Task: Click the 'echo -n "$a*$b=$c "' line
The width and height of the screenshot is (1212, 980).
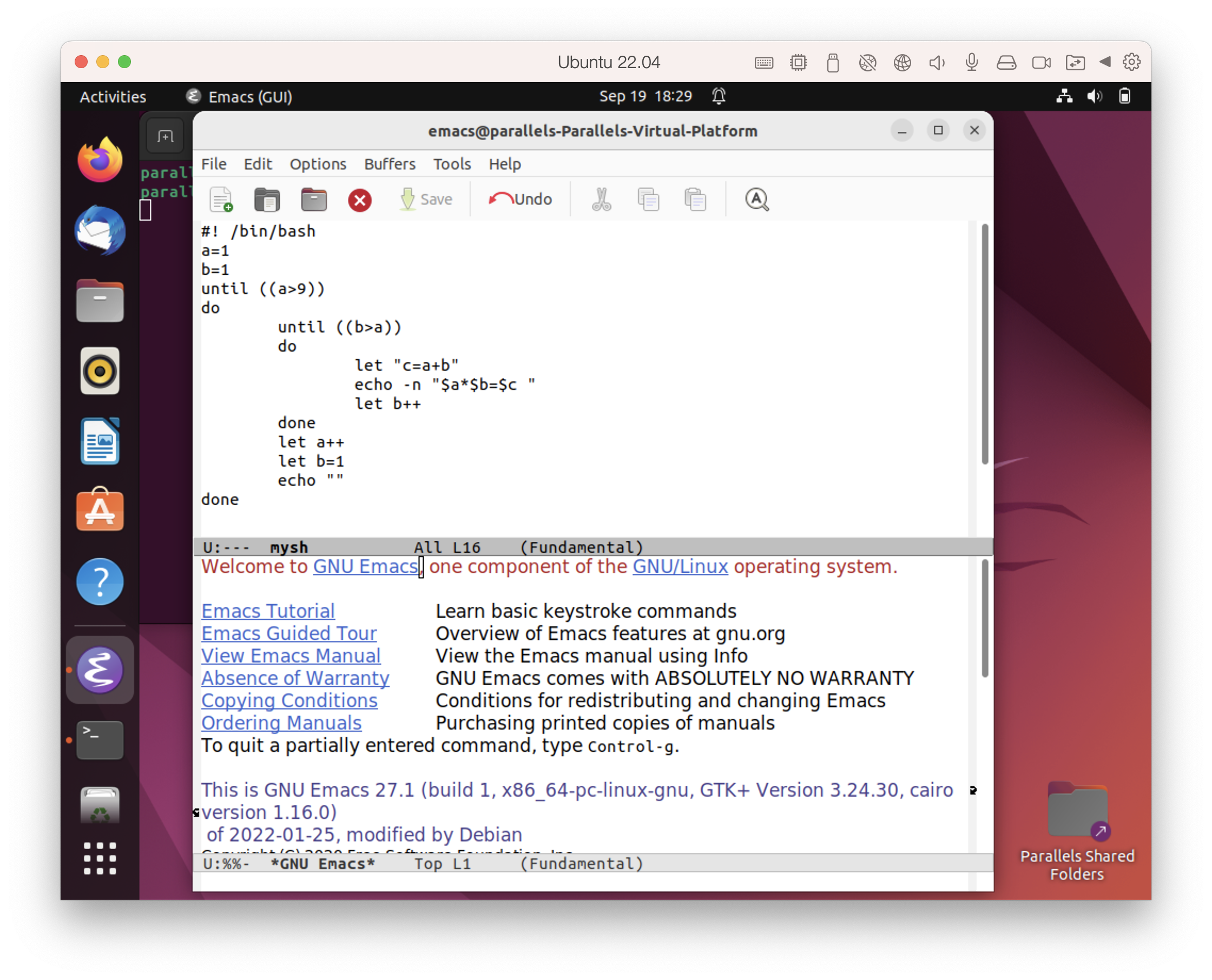Action: click(445, 385)
